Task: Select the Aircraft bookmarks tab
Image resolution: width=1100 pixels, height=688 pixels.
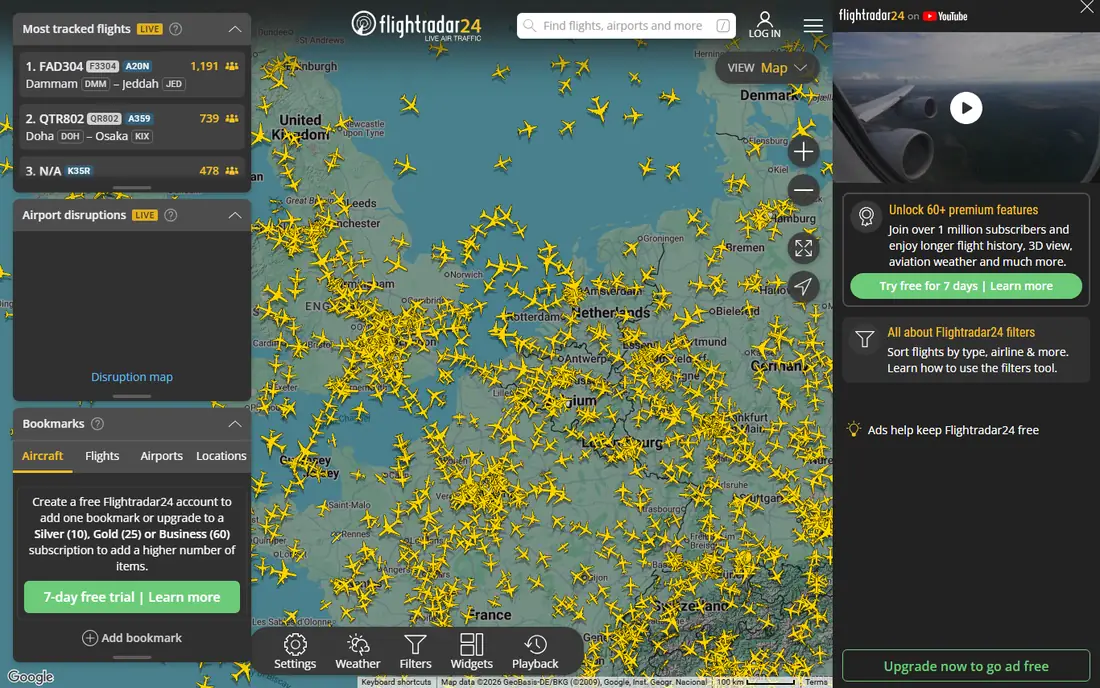Action: 42,456
